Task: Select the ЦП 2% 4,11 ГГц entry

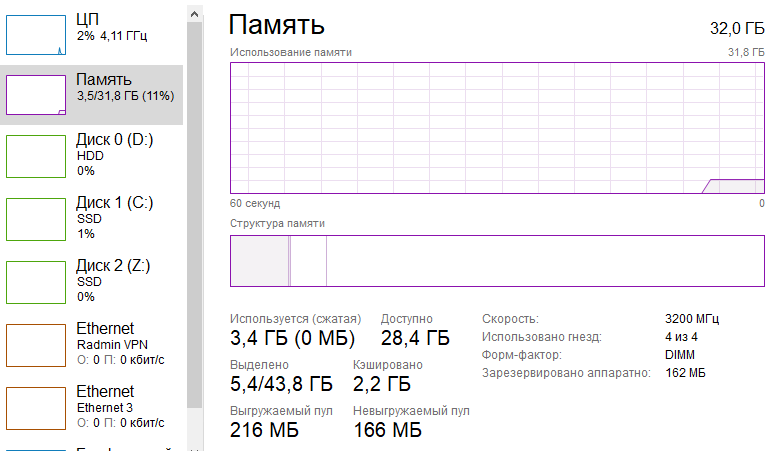Action: [x=110, y=28]
